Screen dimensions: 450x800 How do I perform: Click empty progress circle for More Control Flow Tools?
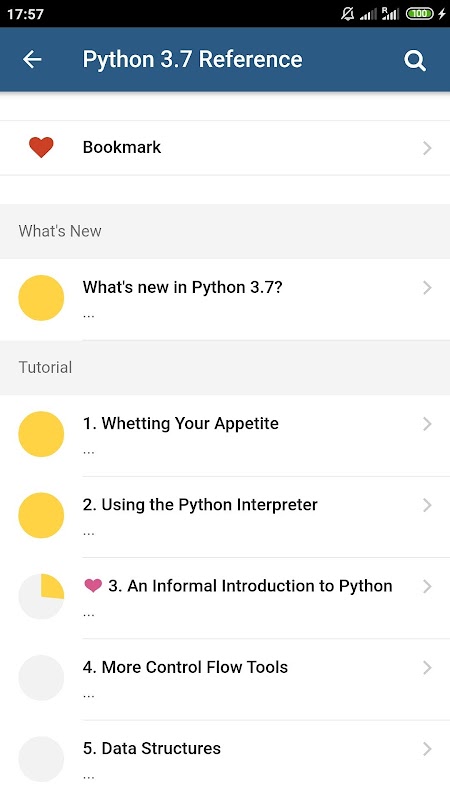[x=41, y=678]
